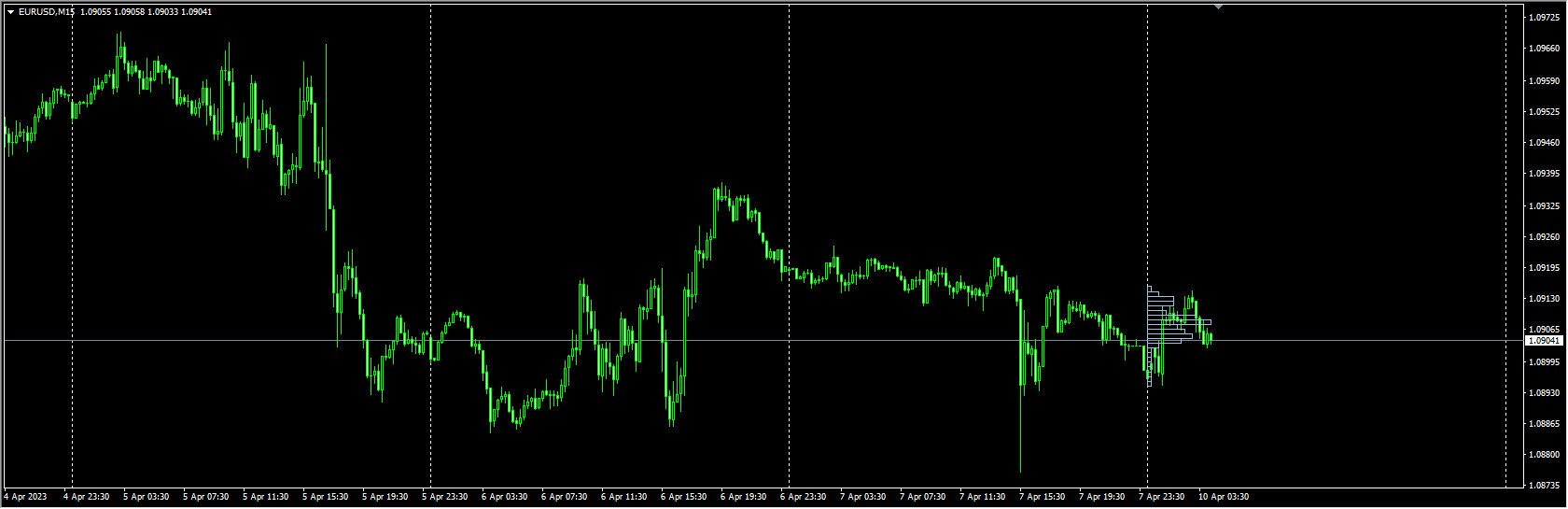Click the 6 Apr 15:30 time label
Screen dimensions: 1568x509
[684, 497]
